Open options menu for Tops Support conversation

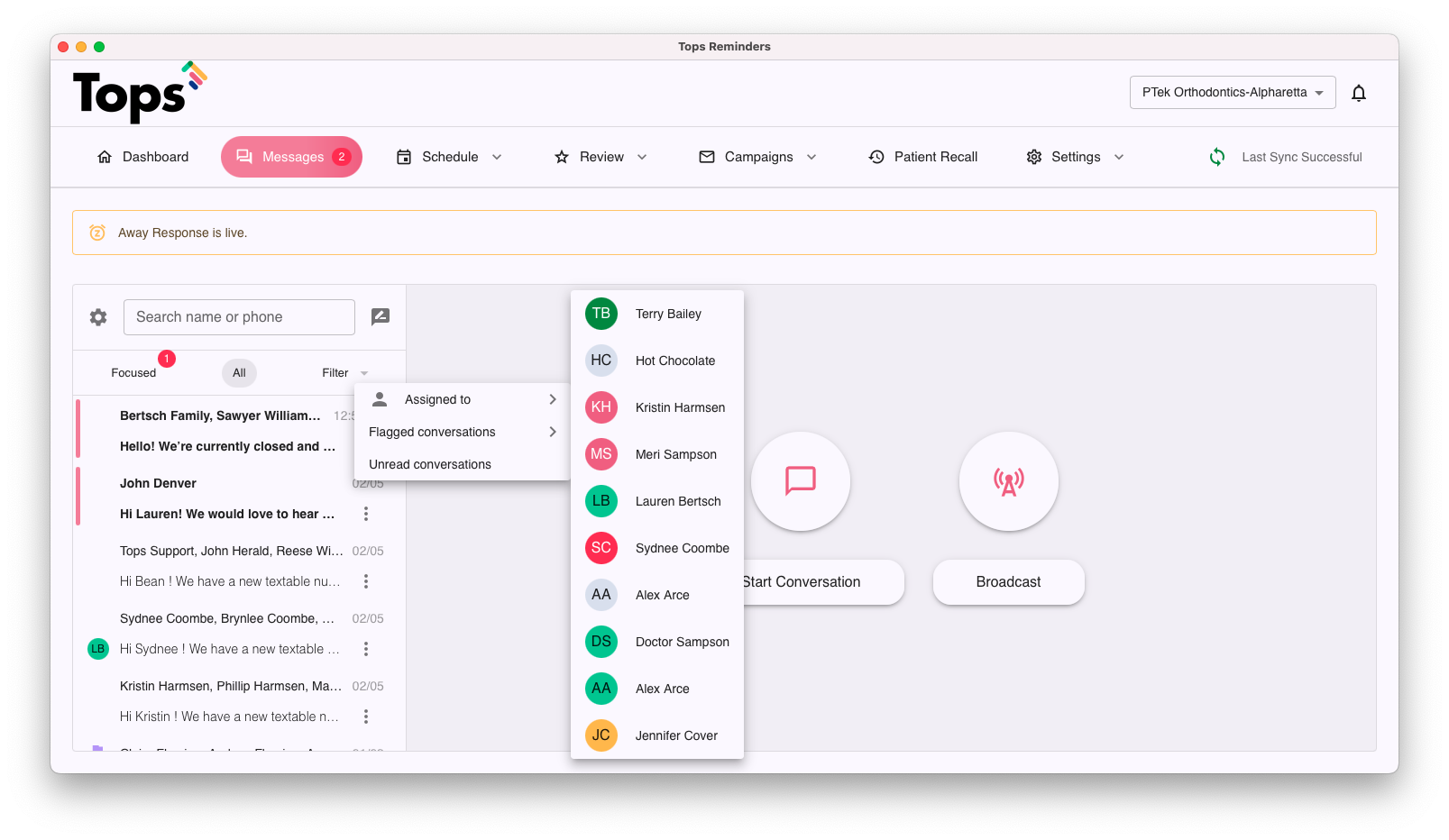[x=366, y=581]
